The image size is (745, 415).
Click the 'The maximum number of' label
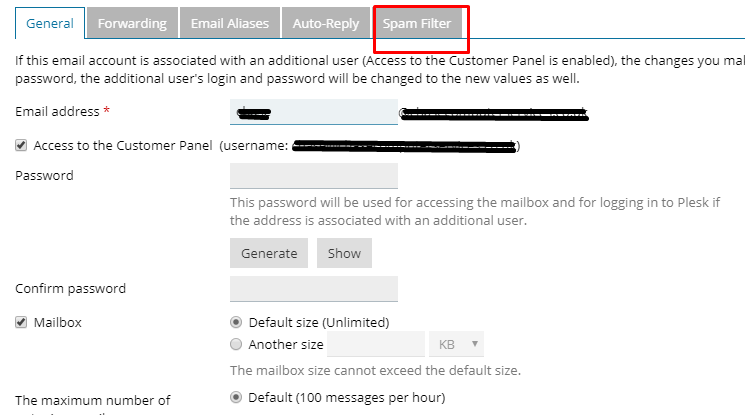(x=93, y=400)
